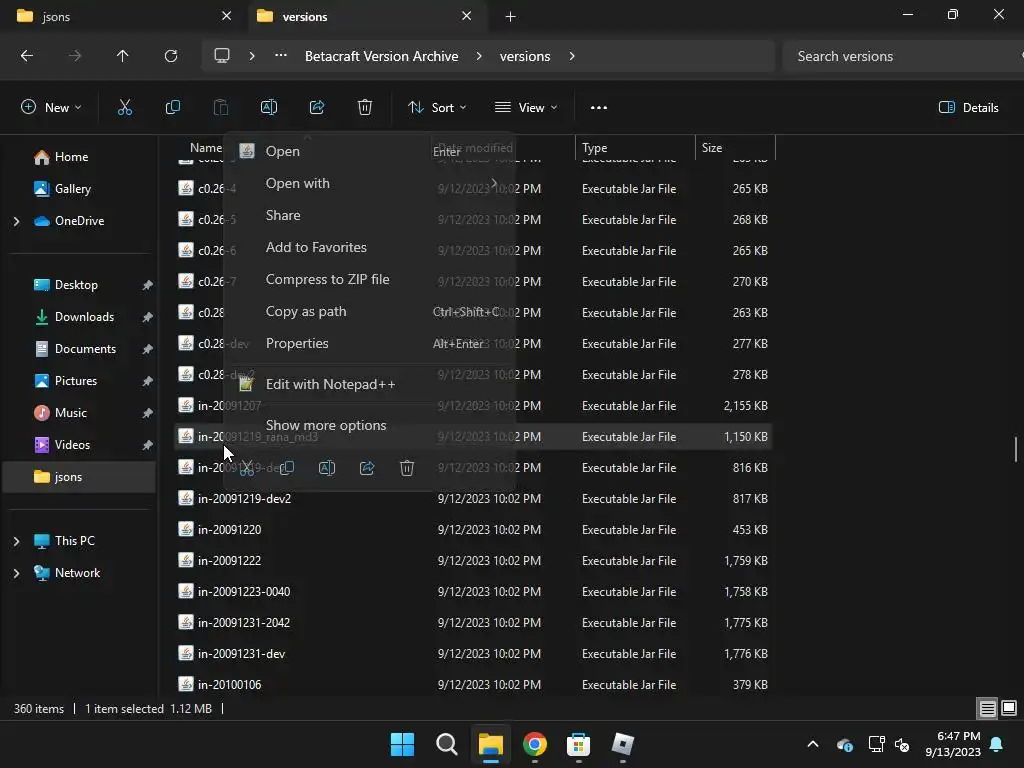1024x768 pixels.
Task: Open Downloads in the navigation pane
Action: (84, 317)
